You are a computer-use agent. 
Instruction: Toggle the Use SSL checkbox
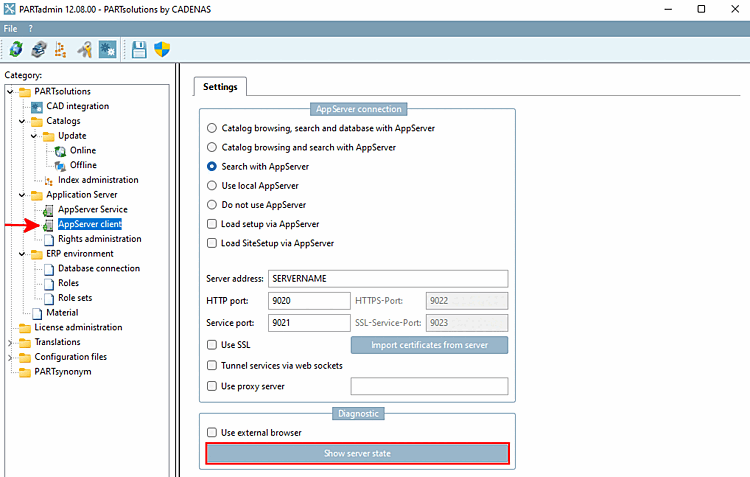(x=211, y=344)
